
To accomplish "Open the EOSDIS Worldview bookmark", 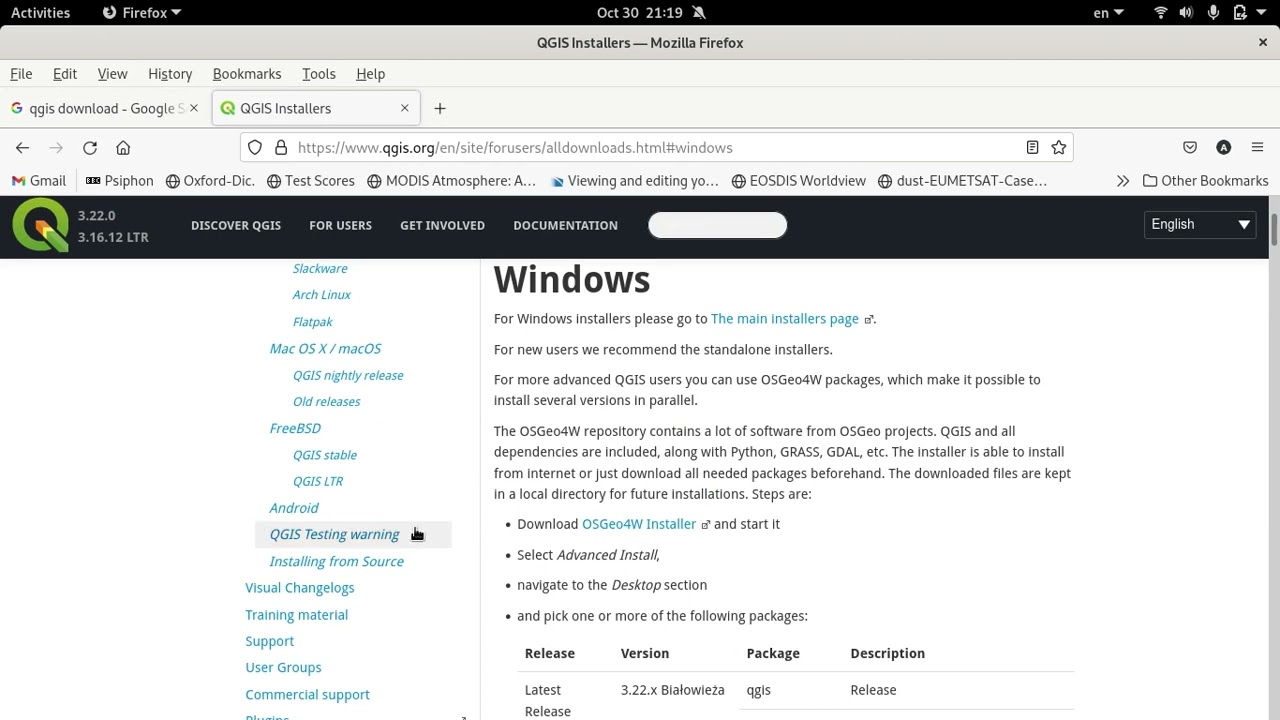I will (x=799, y=181).
